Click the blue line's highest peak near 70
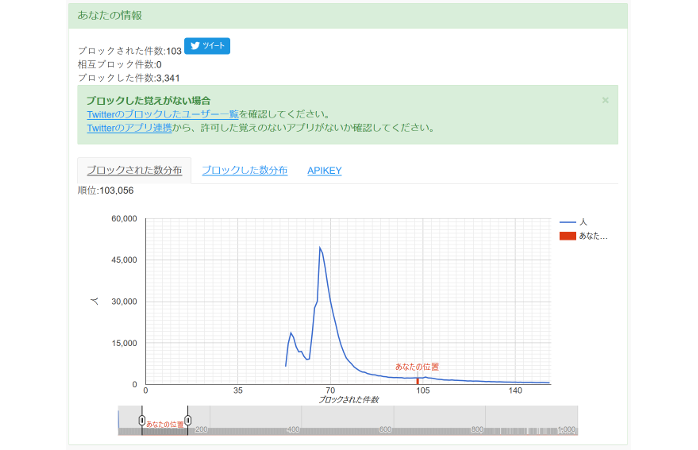Viewport: 698px width, 450px height. (320, 247)
